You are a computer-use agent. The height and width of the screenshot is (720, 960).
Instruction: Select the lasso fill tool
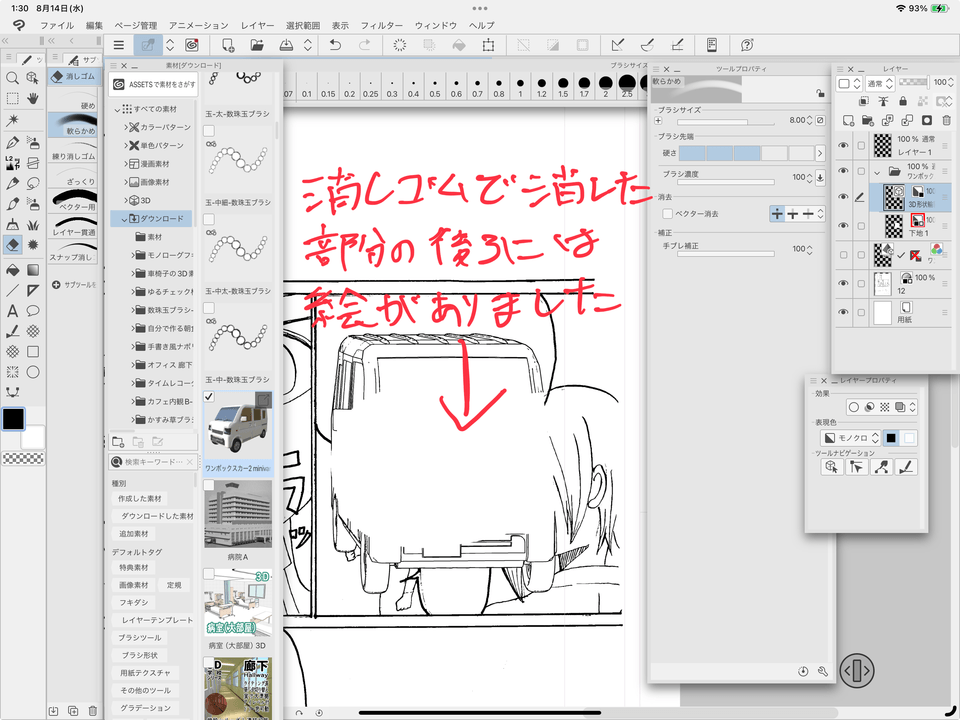click(33, 183)
